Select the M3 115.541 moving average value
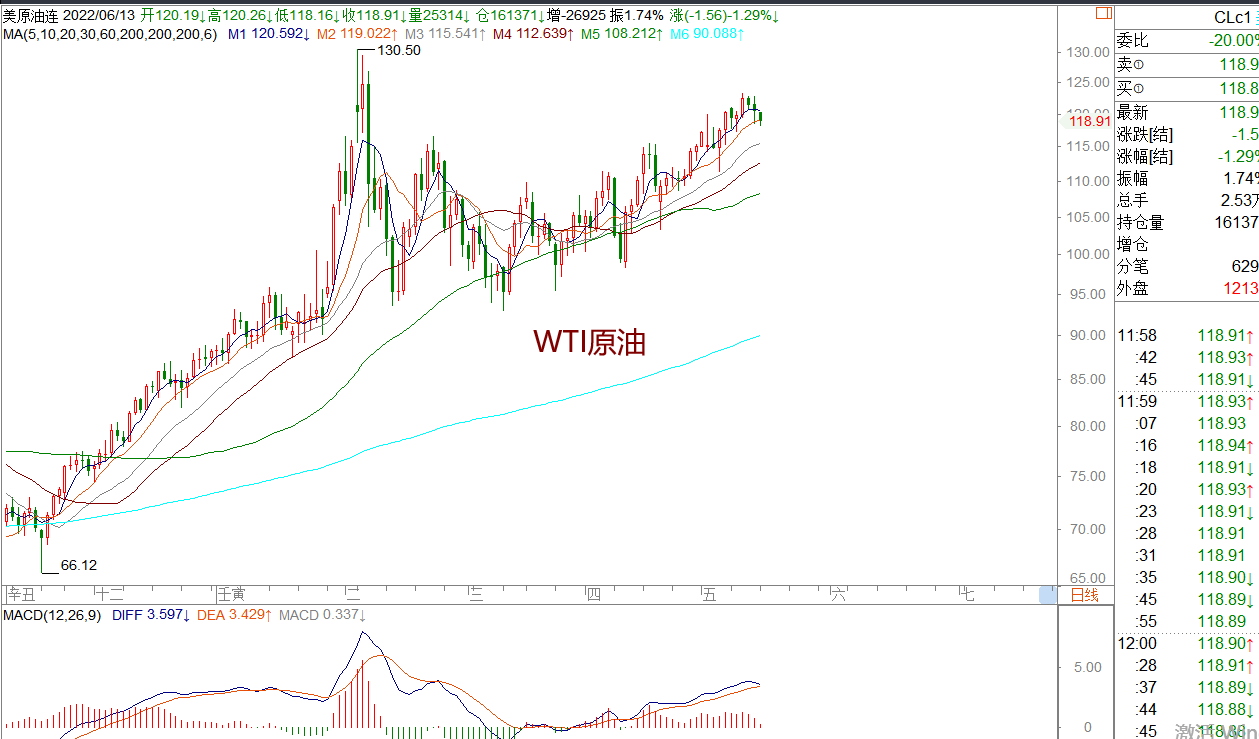Viewport: 1259px width, 739px height. (x=446, y=33)
